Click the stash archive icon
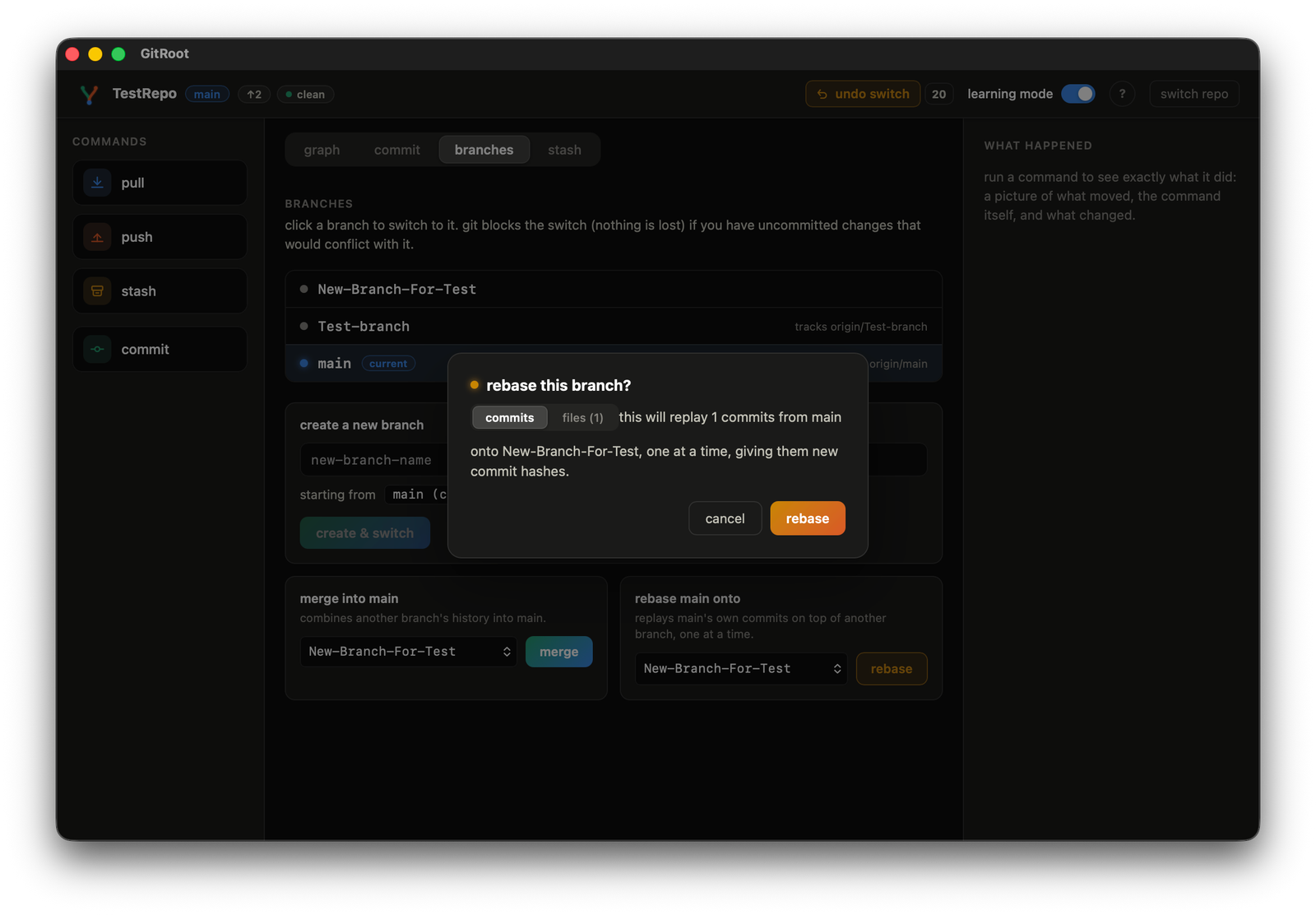Viewport: 1316px width, 915px height. [x=97, y=291]
